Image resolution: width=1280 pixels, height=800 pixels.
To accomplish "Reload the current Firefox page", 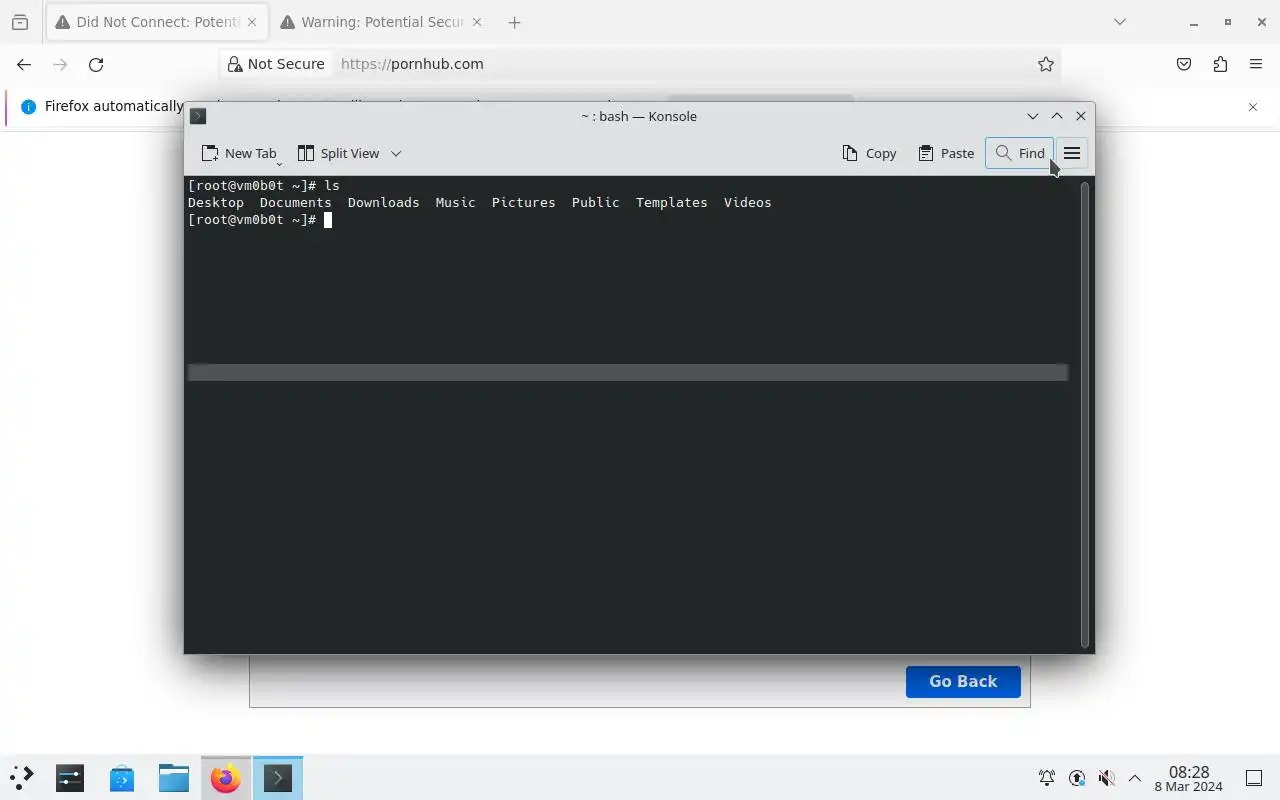I will coord(96,64).
